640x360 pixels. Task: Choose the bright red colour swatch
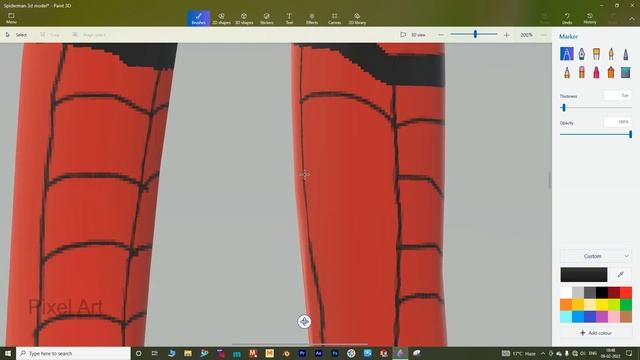click(x=626, y=293)
